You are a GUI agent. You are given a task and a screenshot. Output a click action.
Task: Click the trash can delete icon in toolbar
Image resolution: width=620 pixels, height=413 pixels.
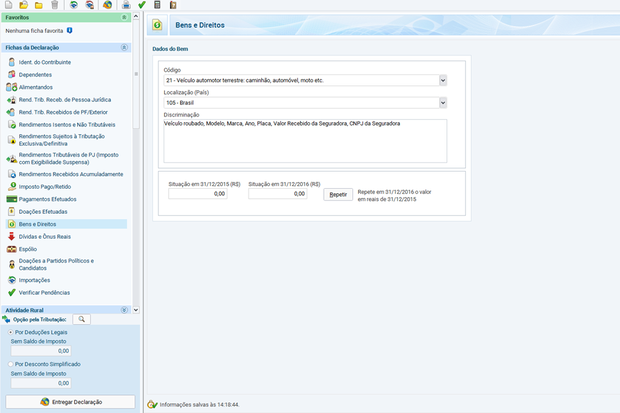55,4
